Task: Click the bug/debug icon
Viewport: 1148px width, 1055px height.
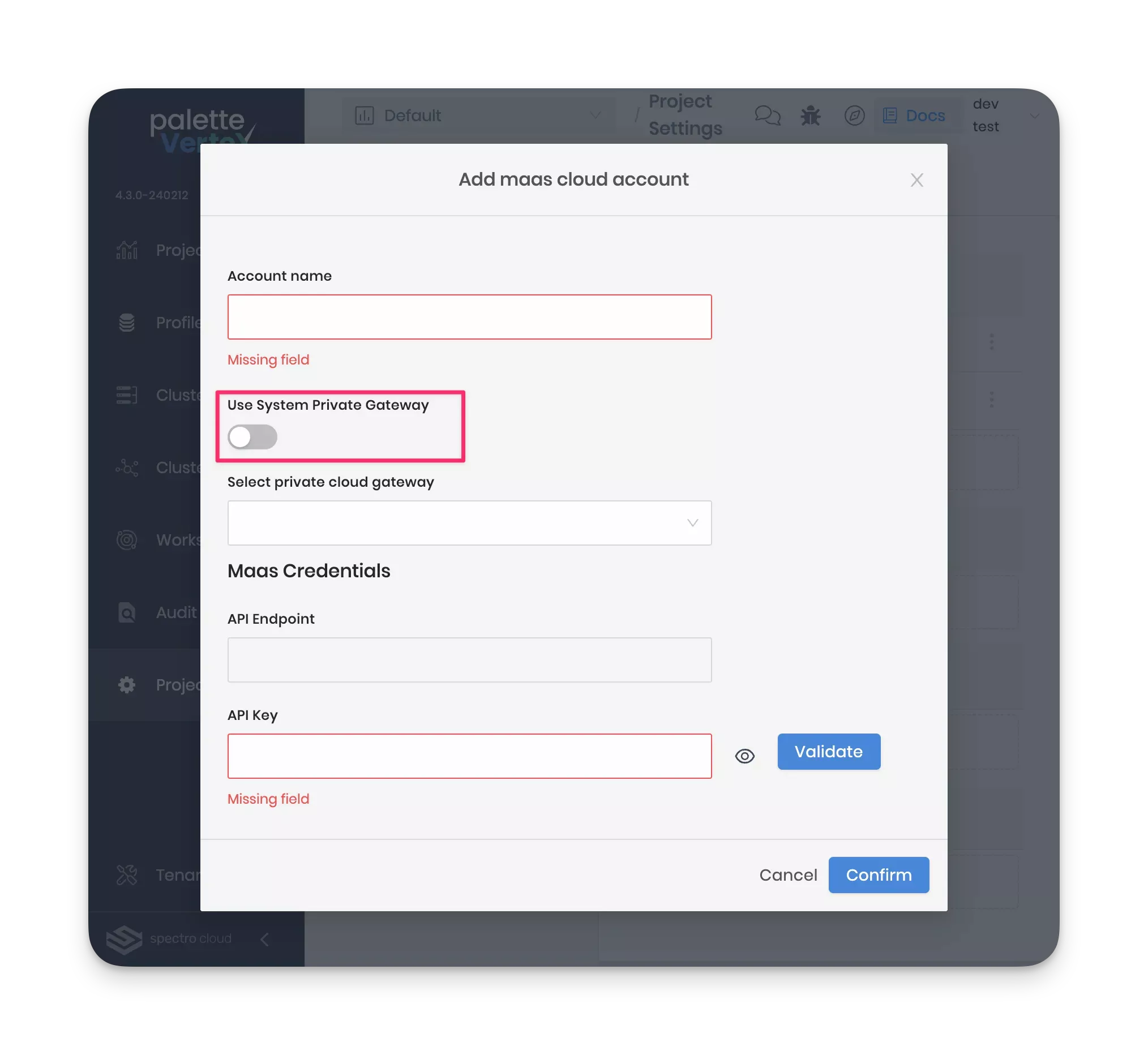Action: (x=810, y=115)
